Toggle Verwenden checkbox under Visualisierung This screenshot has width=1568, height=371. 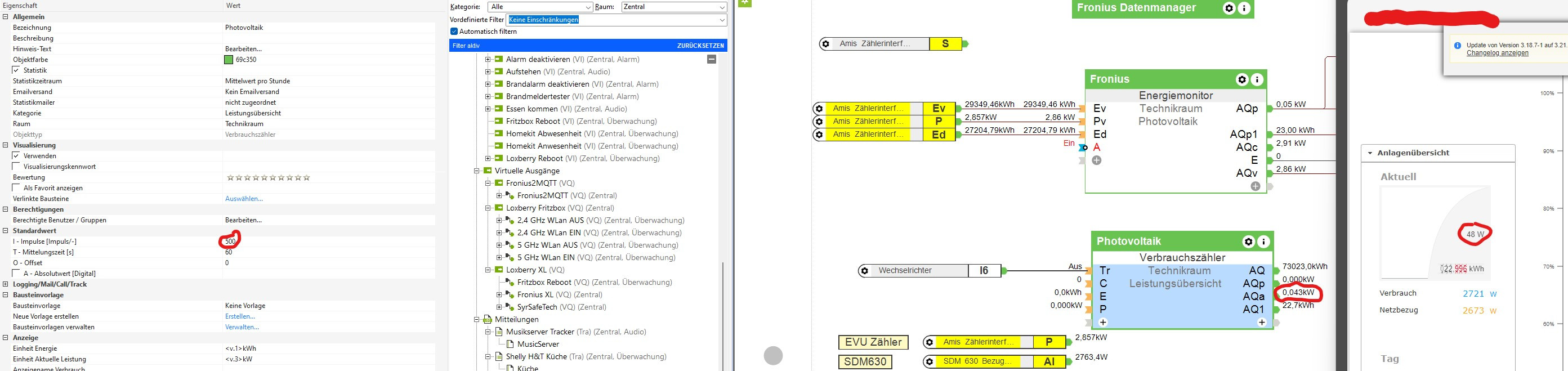[x=16, y=157]
